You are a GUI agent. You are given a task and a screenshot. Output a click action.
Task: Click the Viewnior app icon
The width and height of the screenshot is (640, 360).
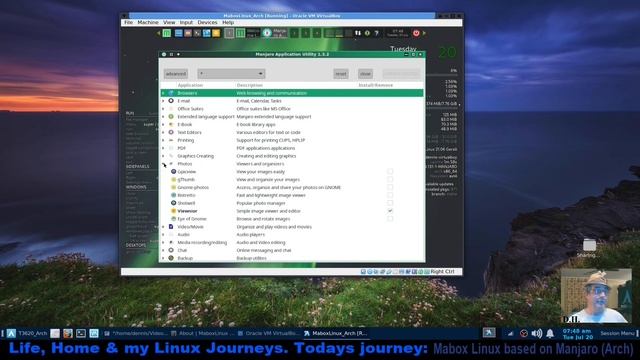(173, 211)
